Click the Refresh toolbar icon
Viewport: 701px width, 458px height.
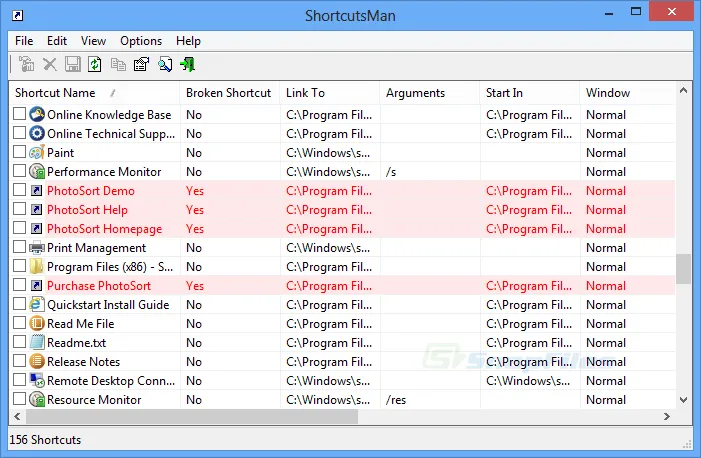(95, 64)
